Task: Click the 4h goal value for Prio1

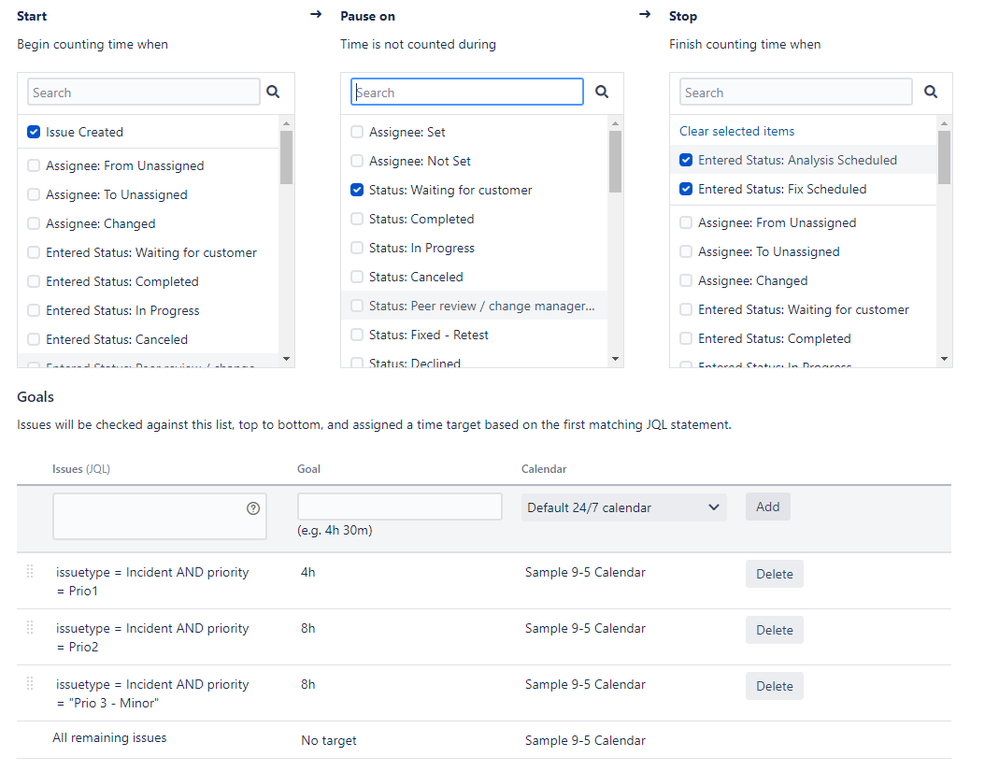Action: pos(308,572)
